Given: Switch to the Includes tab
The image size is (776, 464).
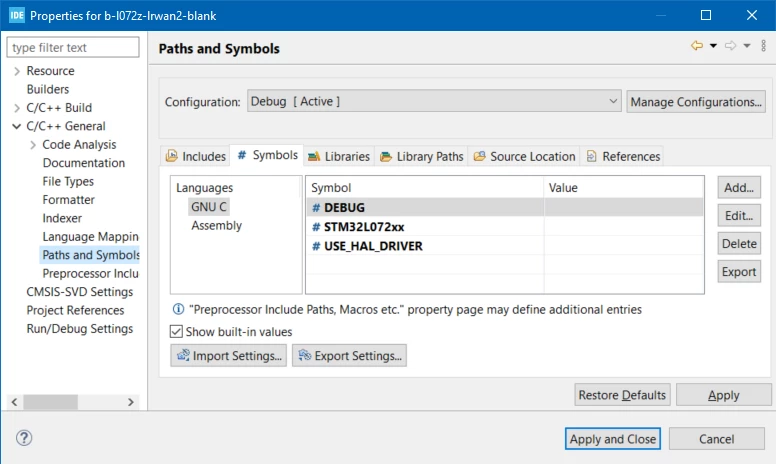Looking at the screenshot, I should [196, 156].
